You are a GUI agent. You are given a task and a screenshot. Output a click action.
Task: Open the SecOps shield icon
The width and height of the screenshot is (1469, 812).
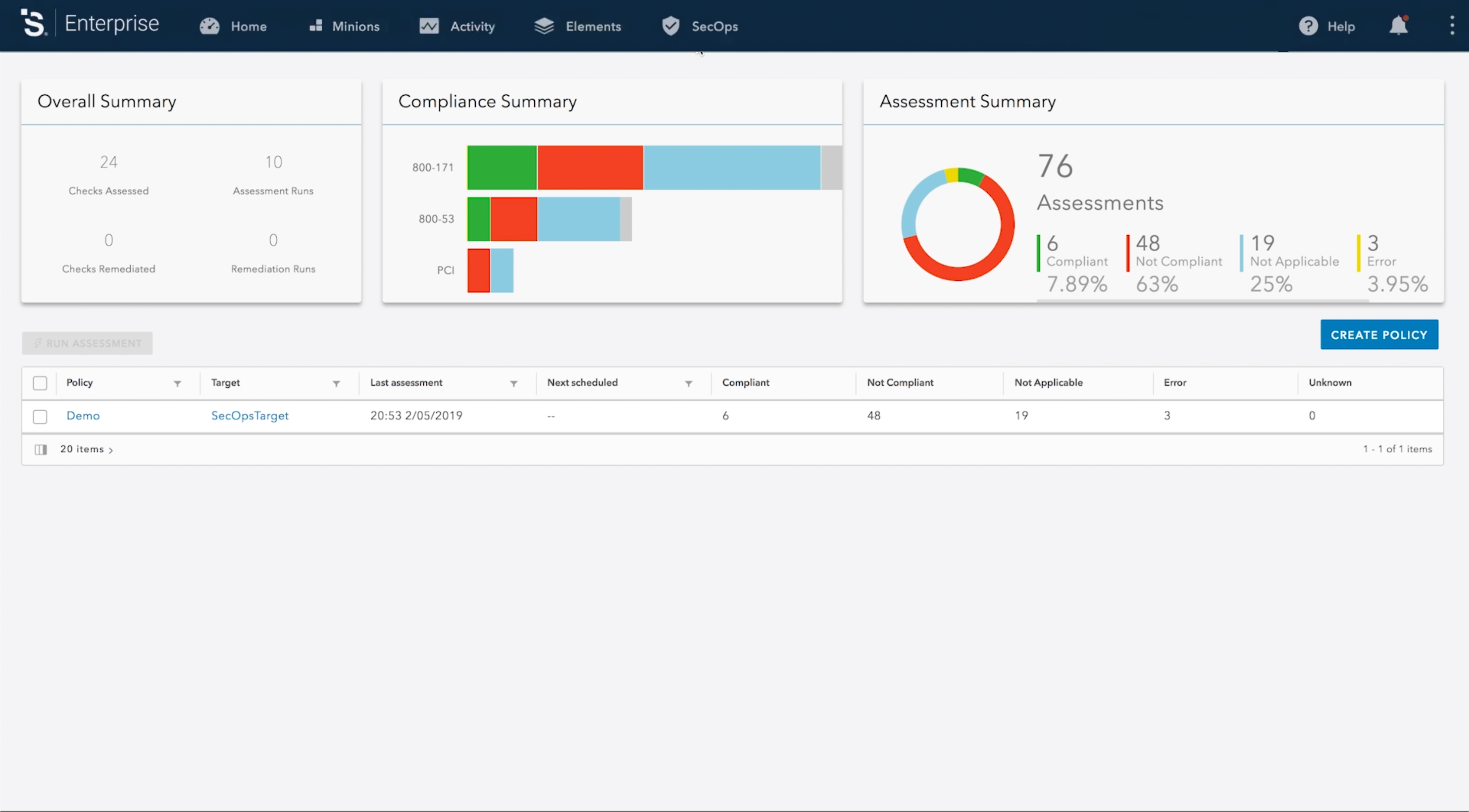pyautogui.click(x=671, y=26)
